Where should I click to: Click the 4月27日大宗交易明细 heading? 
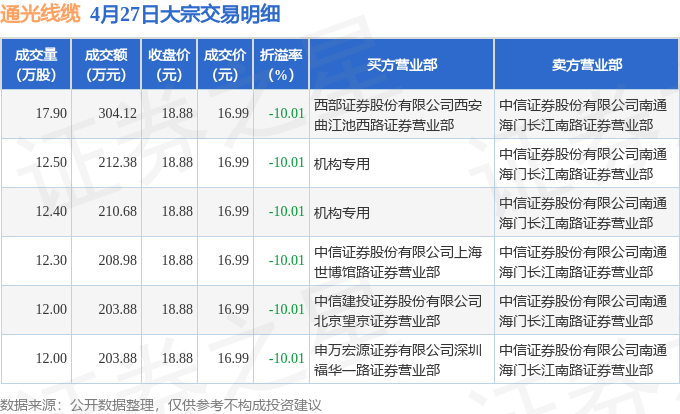click(185, 14)
